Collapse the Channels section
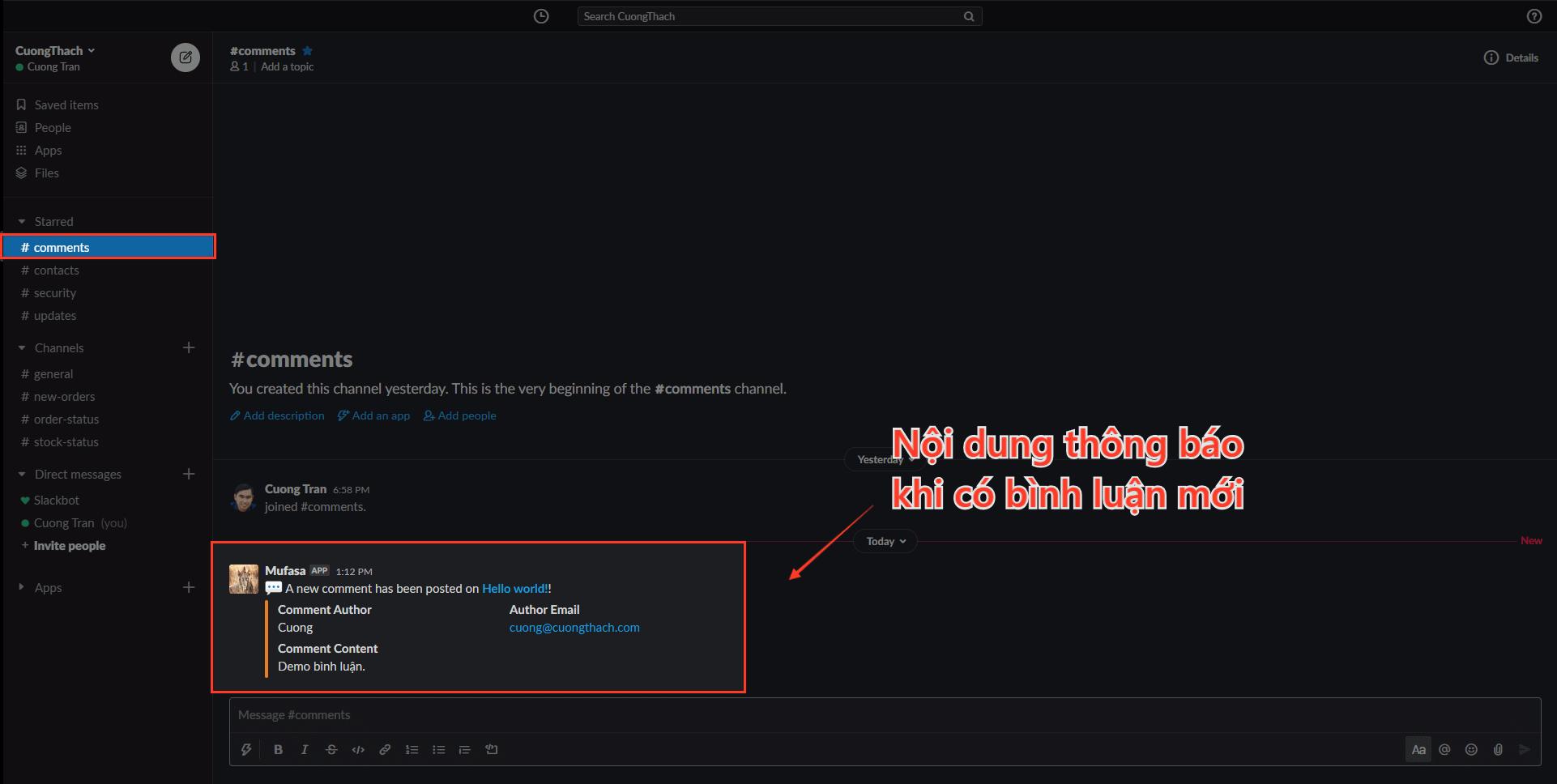Screen dimensions: 1557x784 [22, 347]
